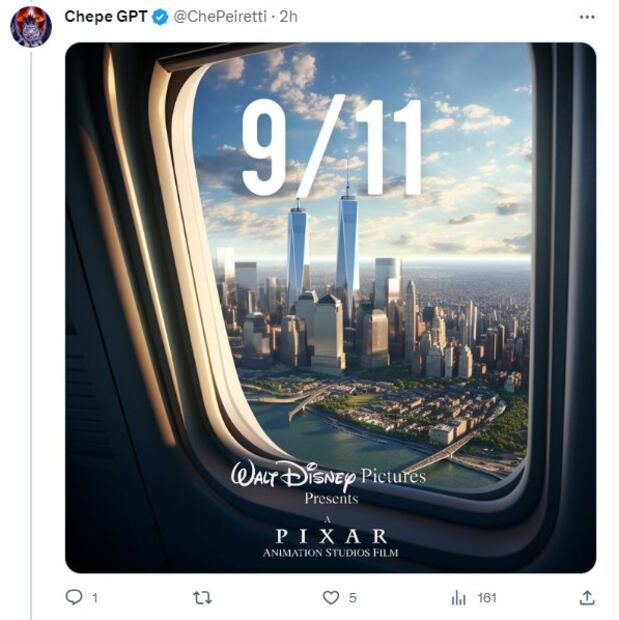Click the blue verified checkmark badge
619x620 pixels.
161,17
